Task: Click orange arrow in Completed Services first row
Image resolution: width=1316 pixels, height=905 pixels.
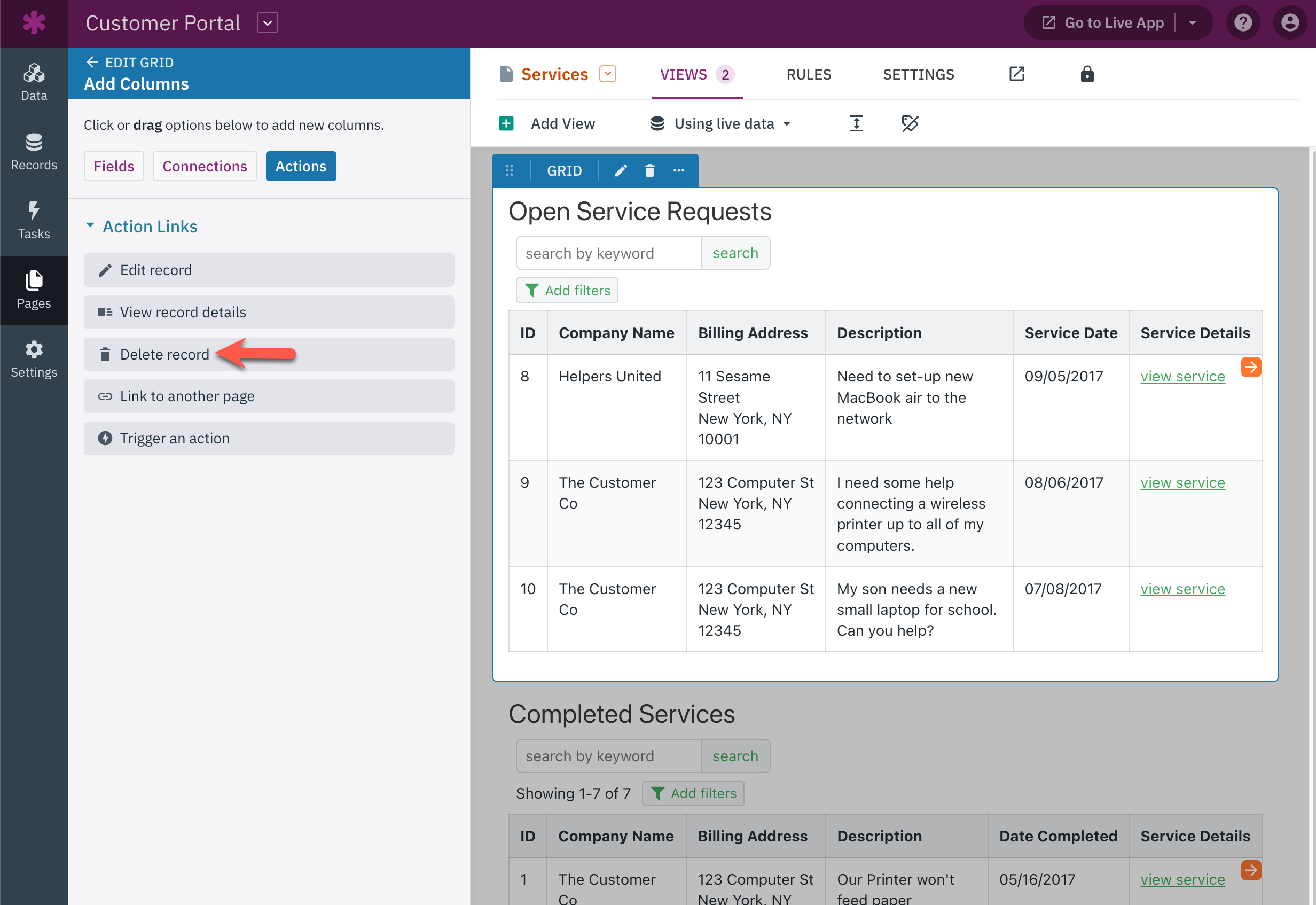Action: (1251, 870)
